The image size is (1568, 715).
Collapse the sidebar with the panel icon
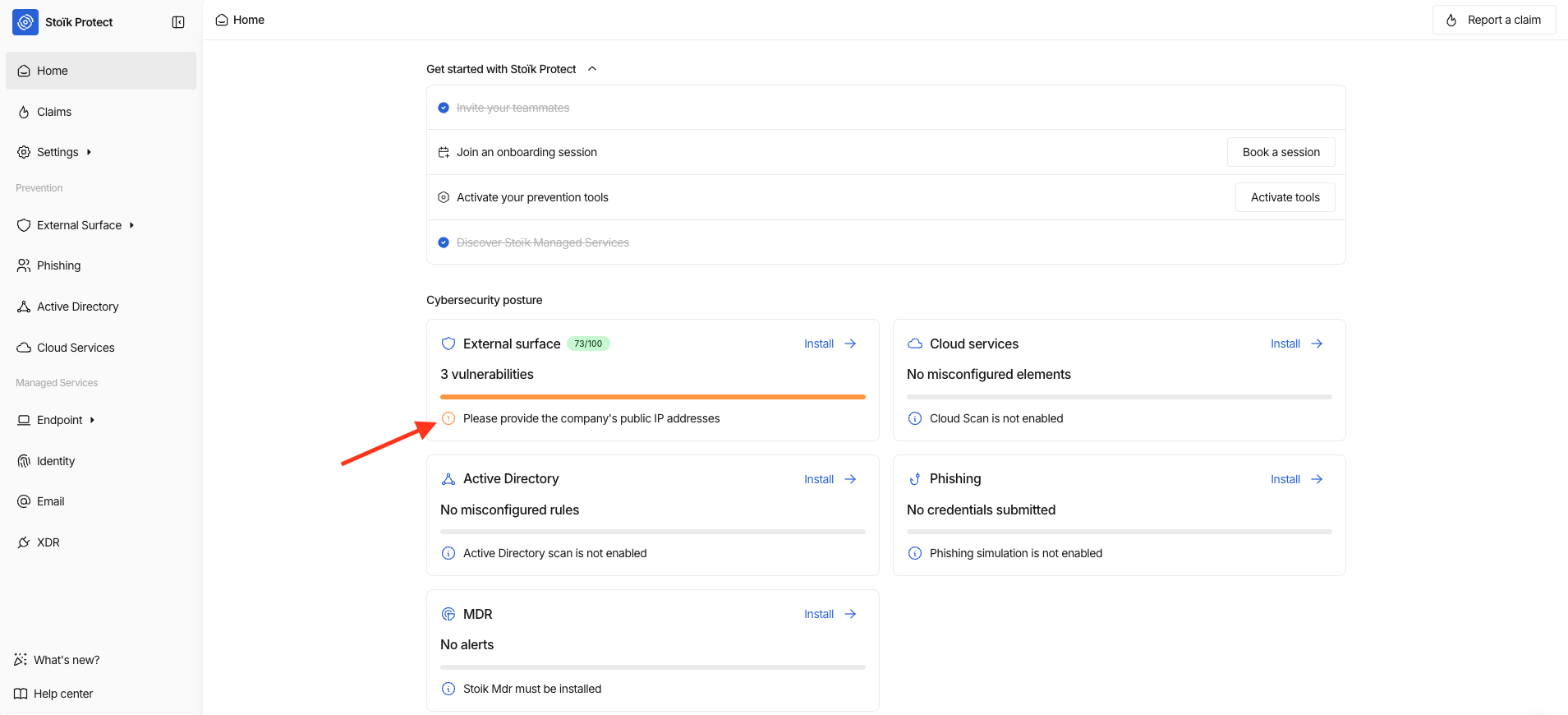[178, 22]
